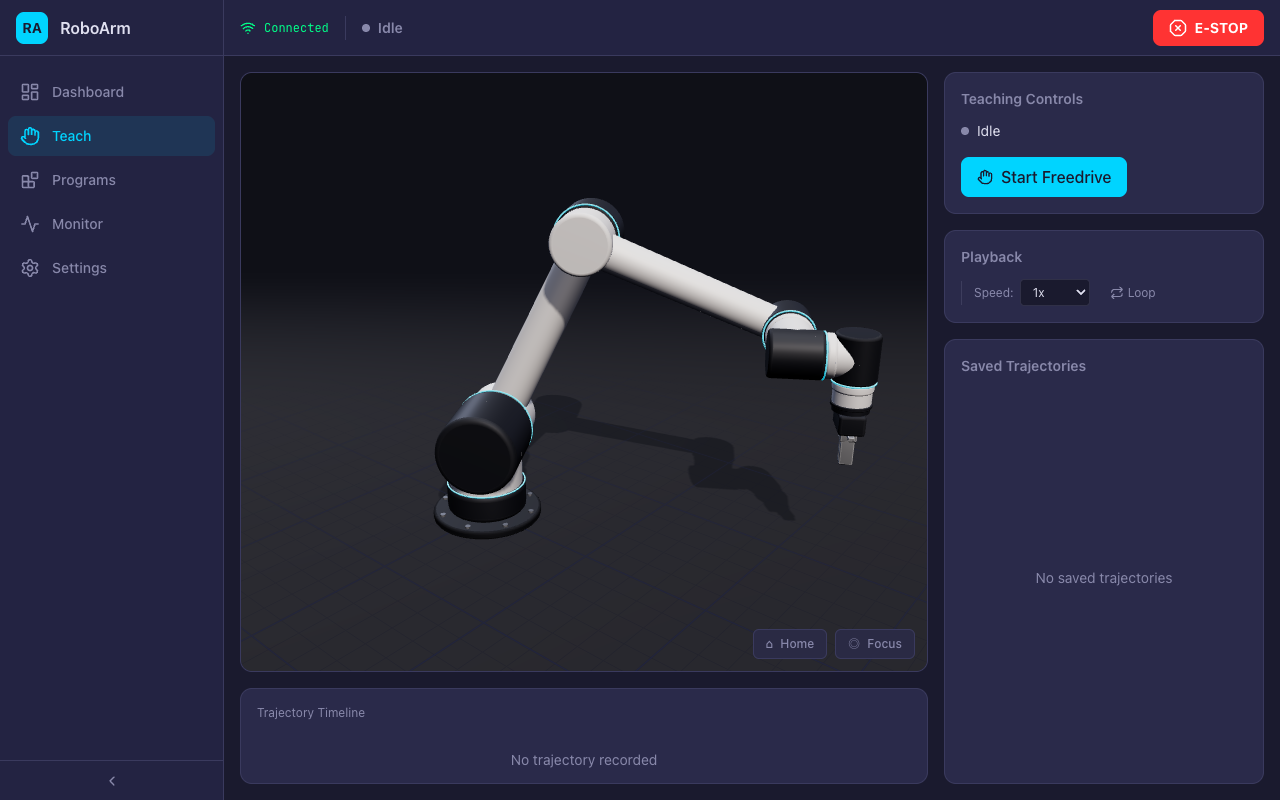Click the Saved Trajectories heading
This screenshot has height=800, width=1280.
[1023, 366]
